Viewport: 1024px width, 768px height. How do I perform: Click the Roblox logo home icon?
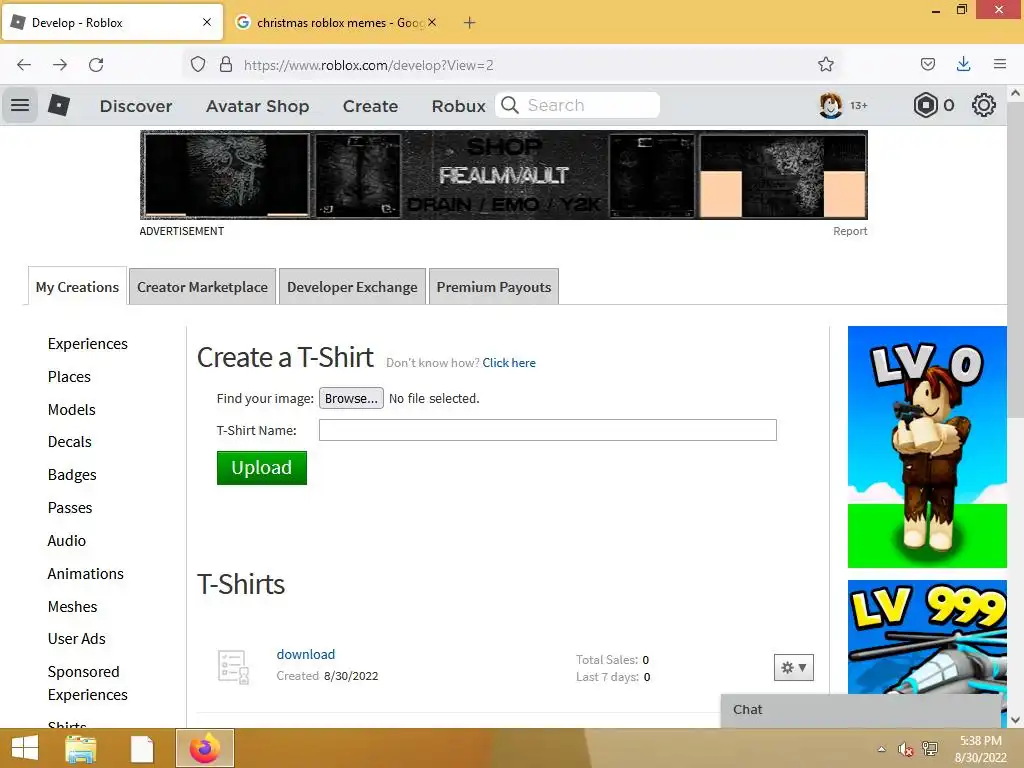click(x=59, y=105)
